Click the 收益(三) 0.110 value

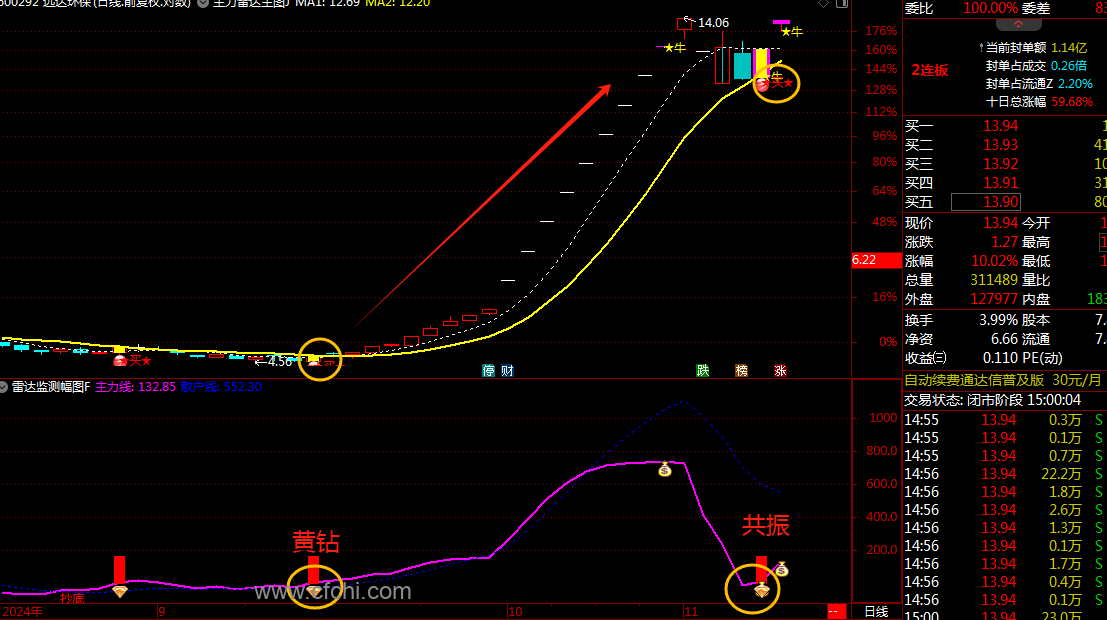tap(1000, 358)
